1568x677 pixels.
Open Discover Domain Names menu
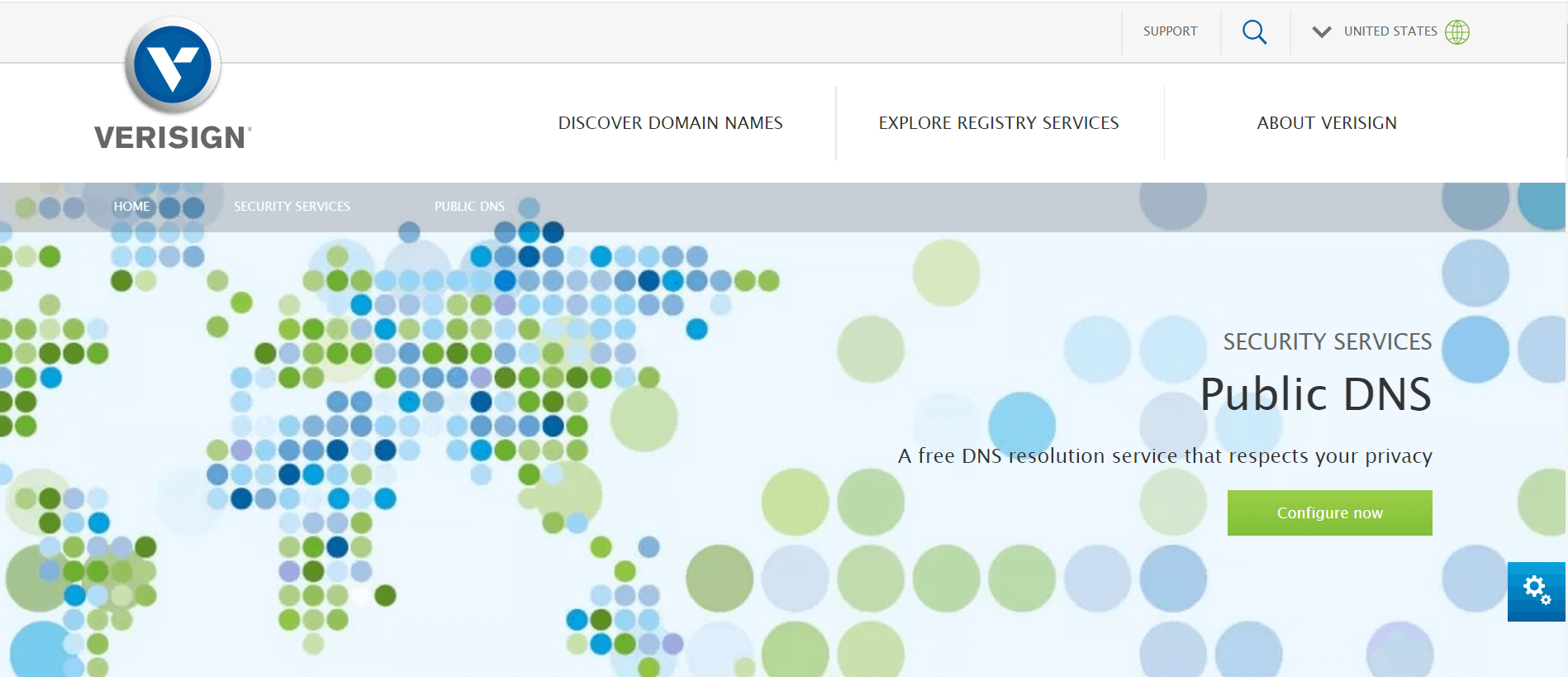pos(670,123)
